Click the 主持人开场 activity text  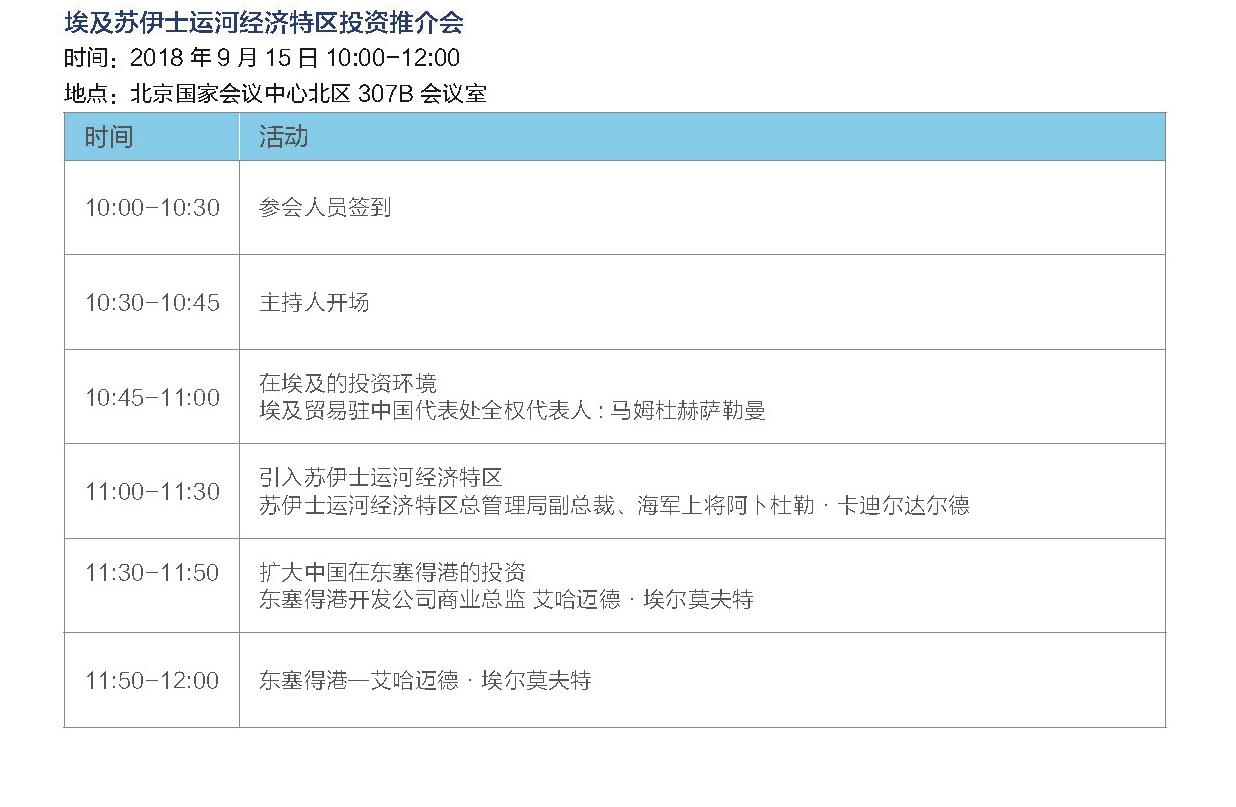pos(314,303)
